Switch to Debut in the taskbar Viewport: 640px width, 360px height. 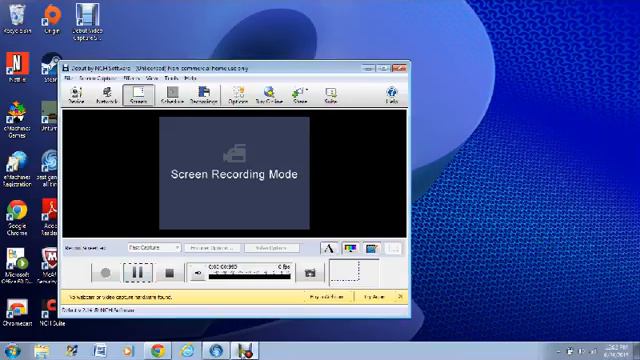point(245,351)
